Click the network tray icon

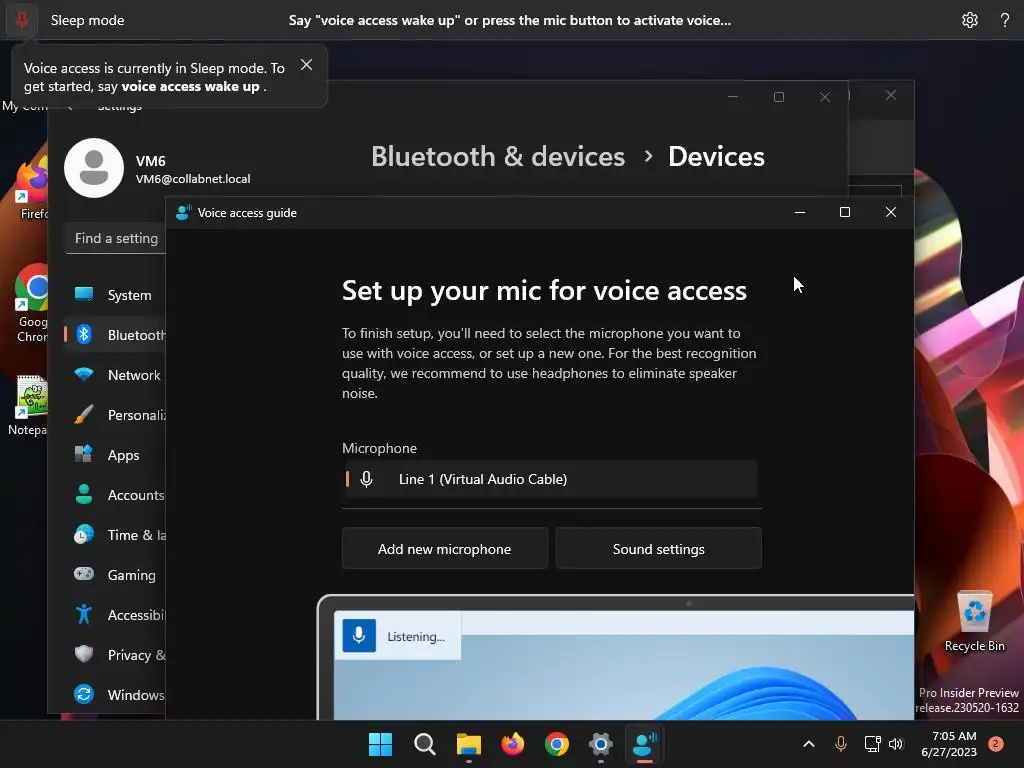(872, 744)
